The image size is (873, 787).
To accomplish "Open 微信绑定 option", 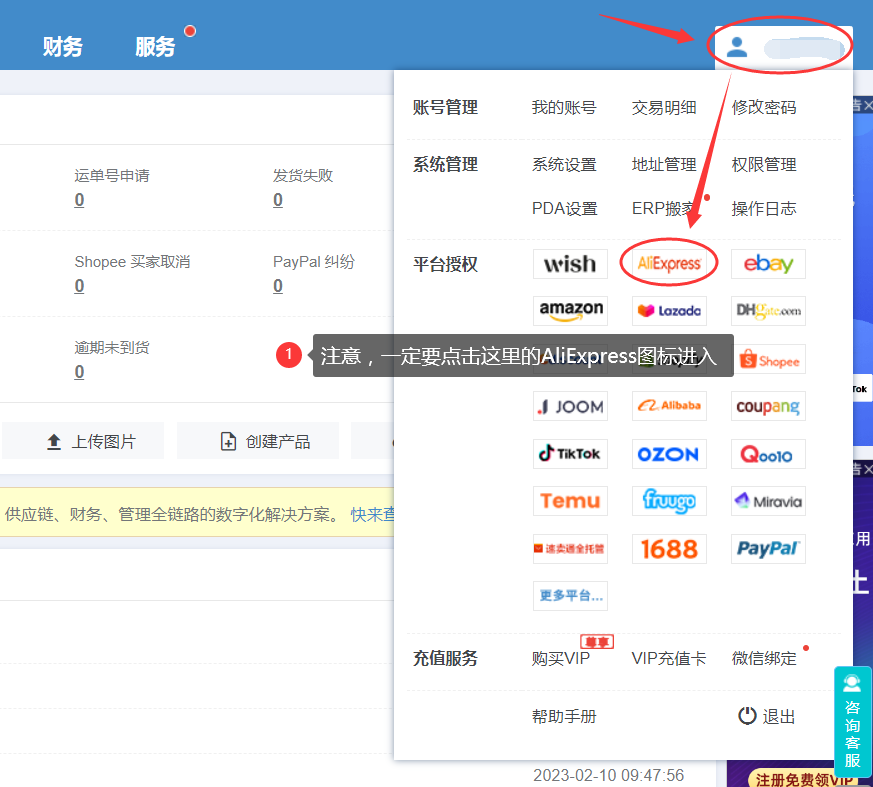I will click(763, 658).
